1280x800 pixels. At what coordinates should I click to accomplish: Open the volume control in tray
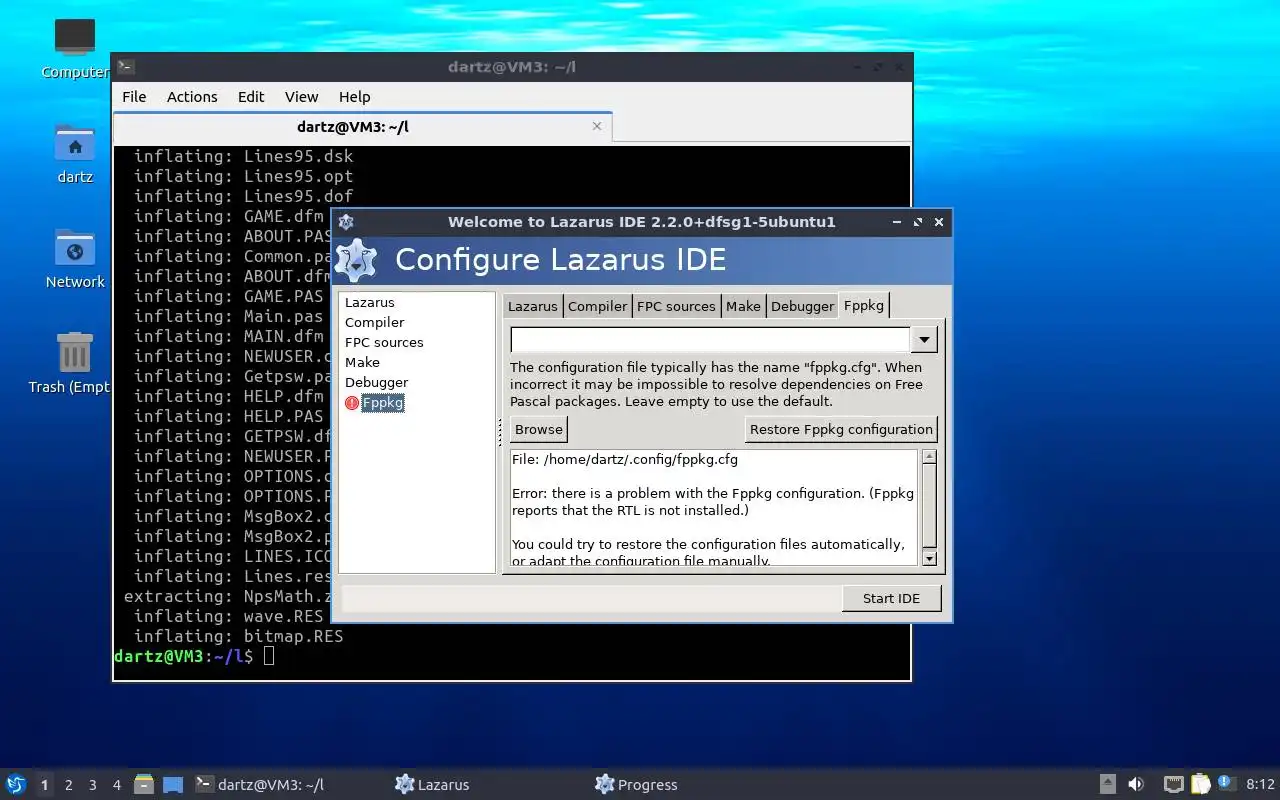pyautogui.click(x=1136, y=784)
